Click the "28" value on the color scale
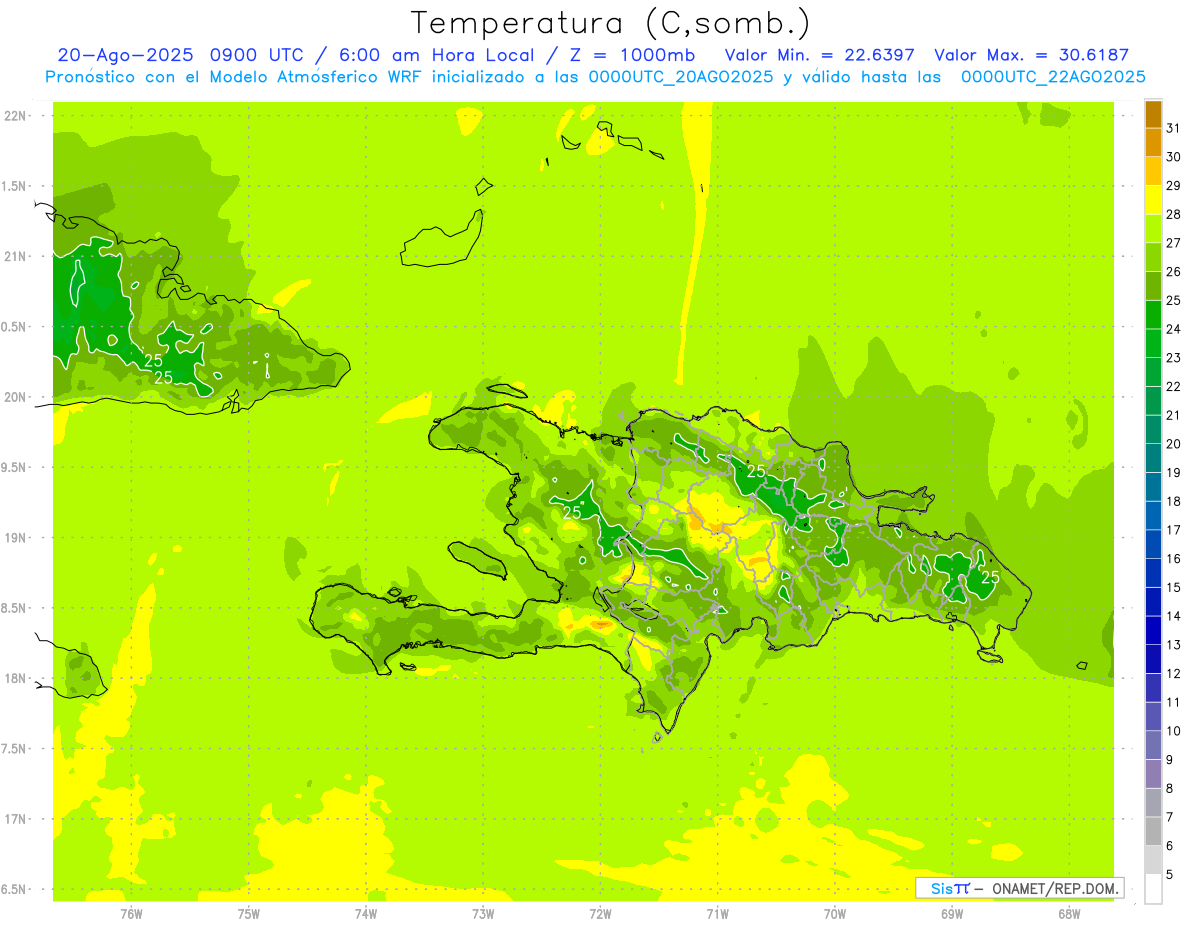 pyautogui.click(x=1173, y=214)
